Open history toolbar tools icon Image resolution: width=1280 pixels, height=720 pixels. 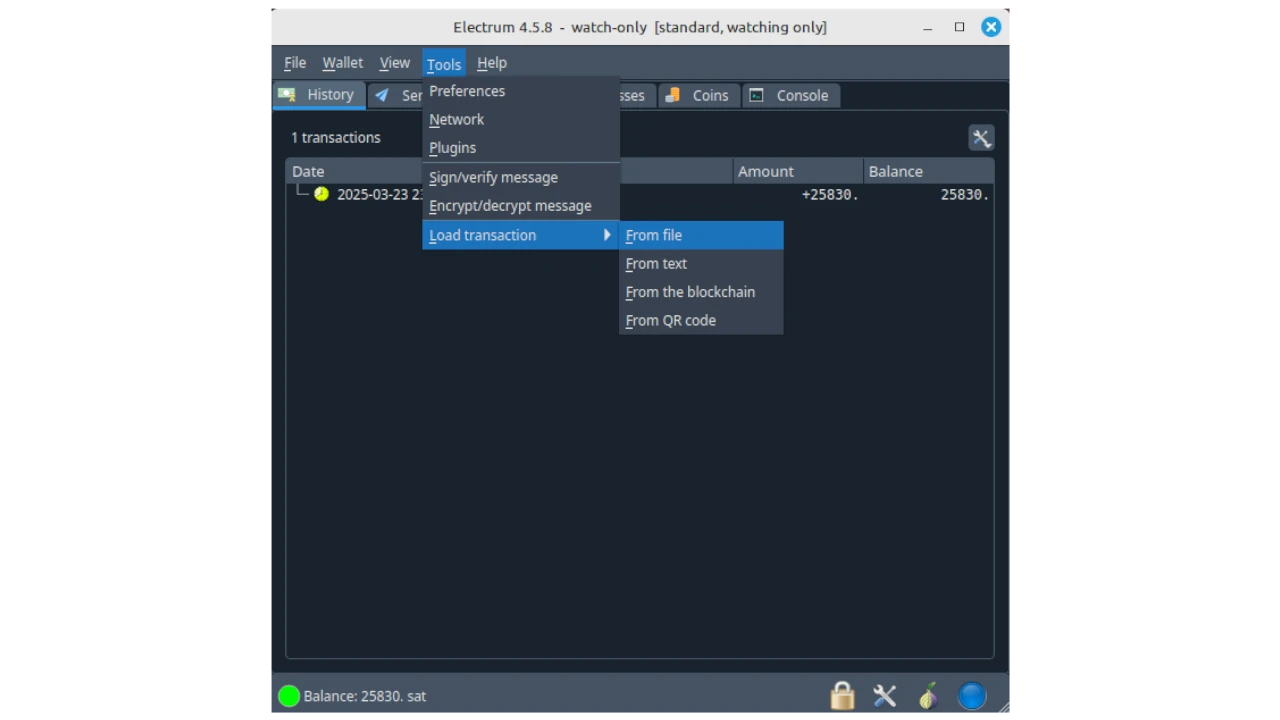pos(981,138)
